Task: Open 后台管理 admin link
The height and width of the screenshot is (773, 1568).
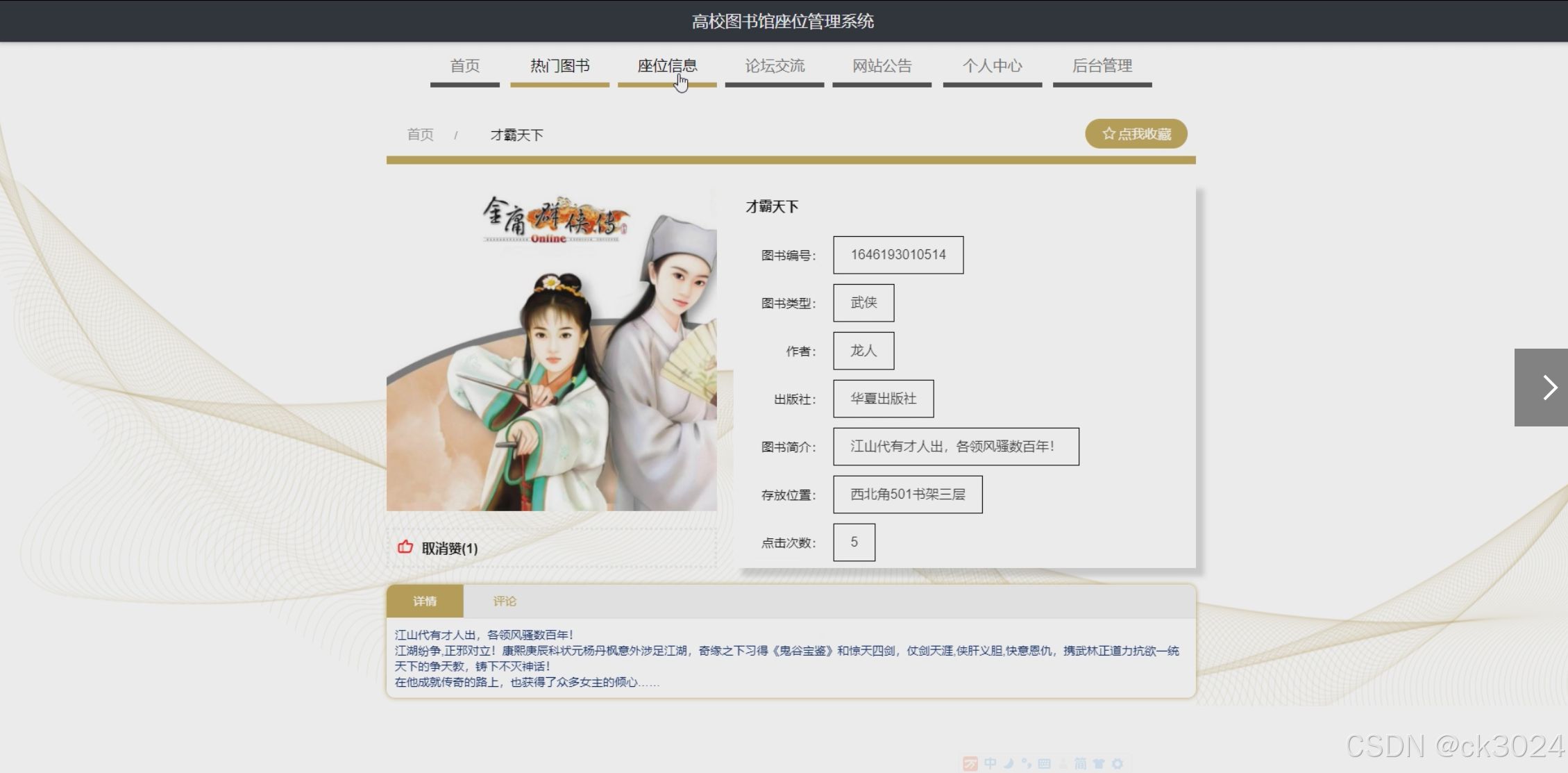Action: click(1102, 66)
